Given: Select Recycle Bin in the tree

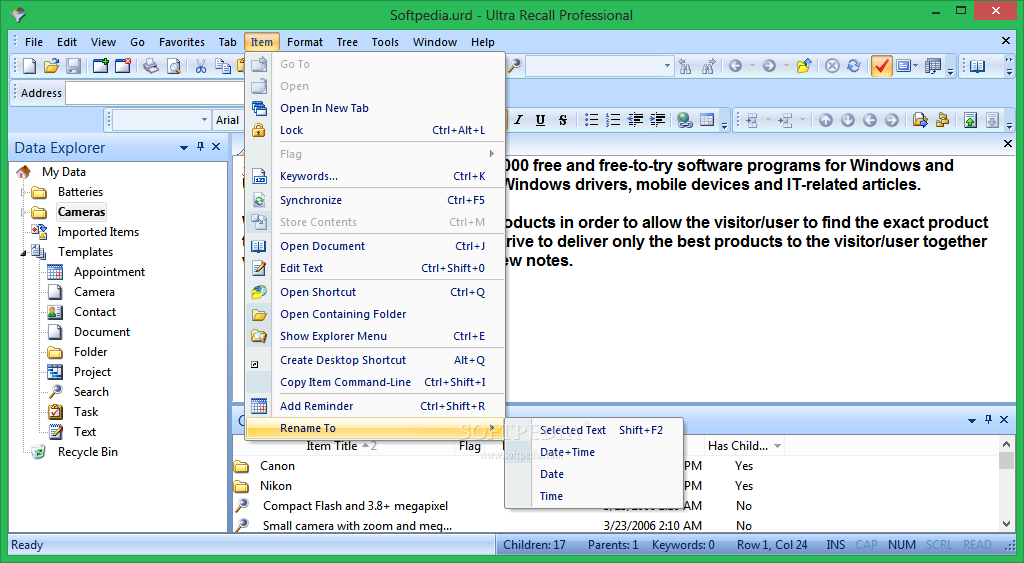Looking at the screenshot, I should click(x=88, y=452).
